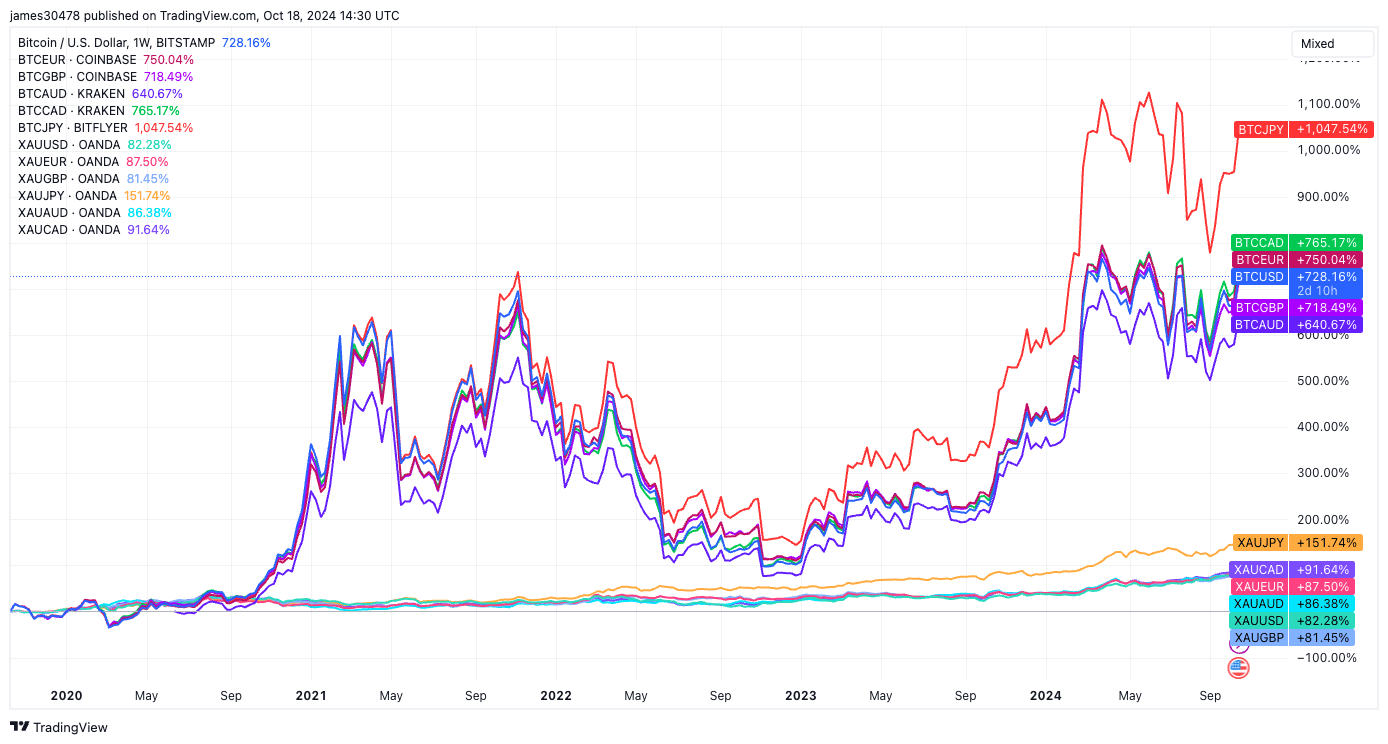Select the BTCGBP · COINBASE legend row

pyautogui.click(x=106, y=77)
